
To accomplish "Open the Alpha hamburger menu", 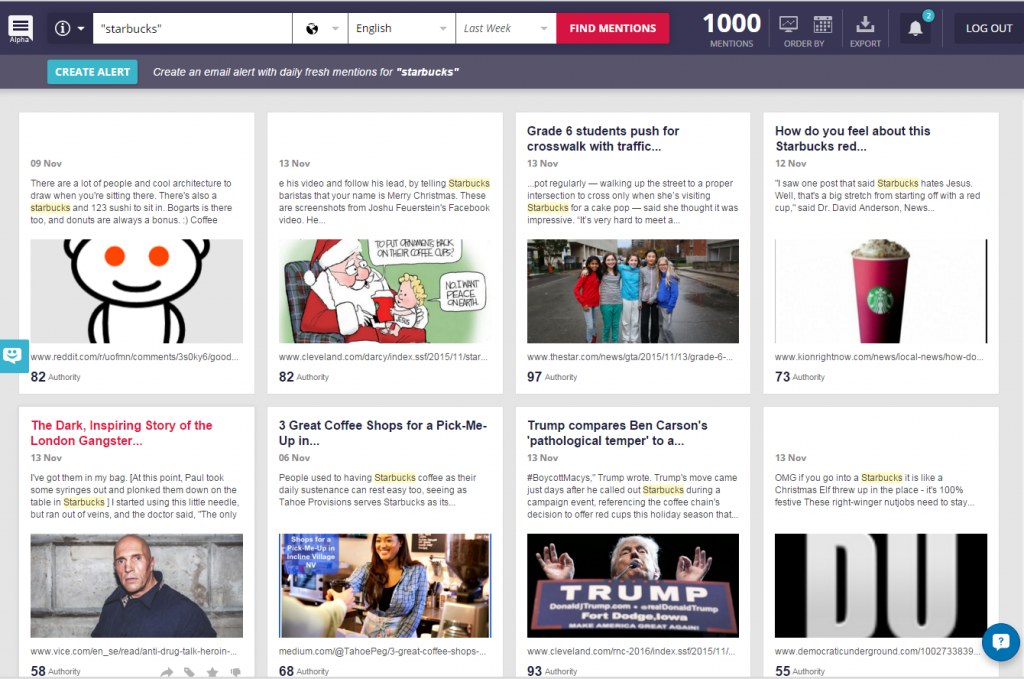I will coord(20,29).
